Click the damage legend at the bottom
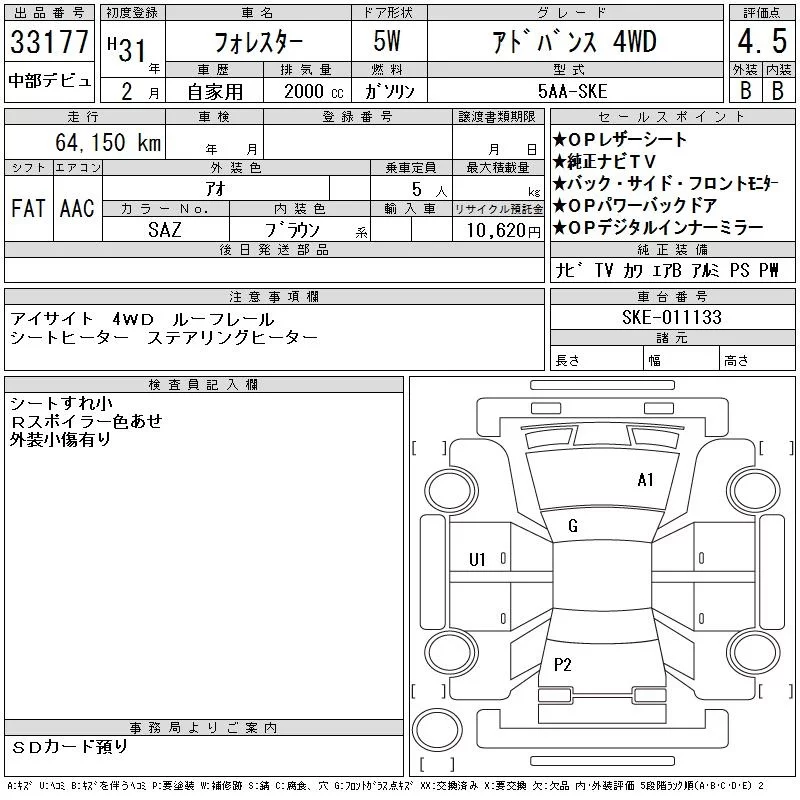 [386, 786]
